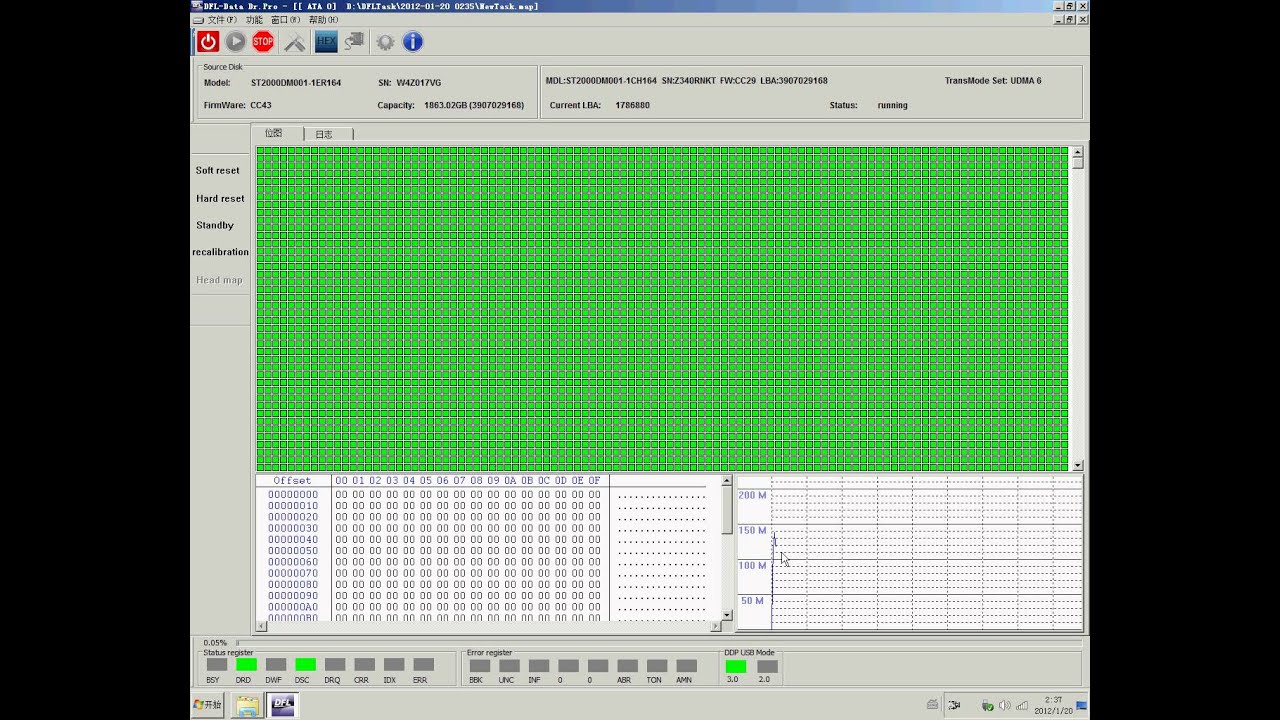The height and width of the screenshot is (720, 1280).
Task: Open the 窗口(W) menu
Action: 285,20
